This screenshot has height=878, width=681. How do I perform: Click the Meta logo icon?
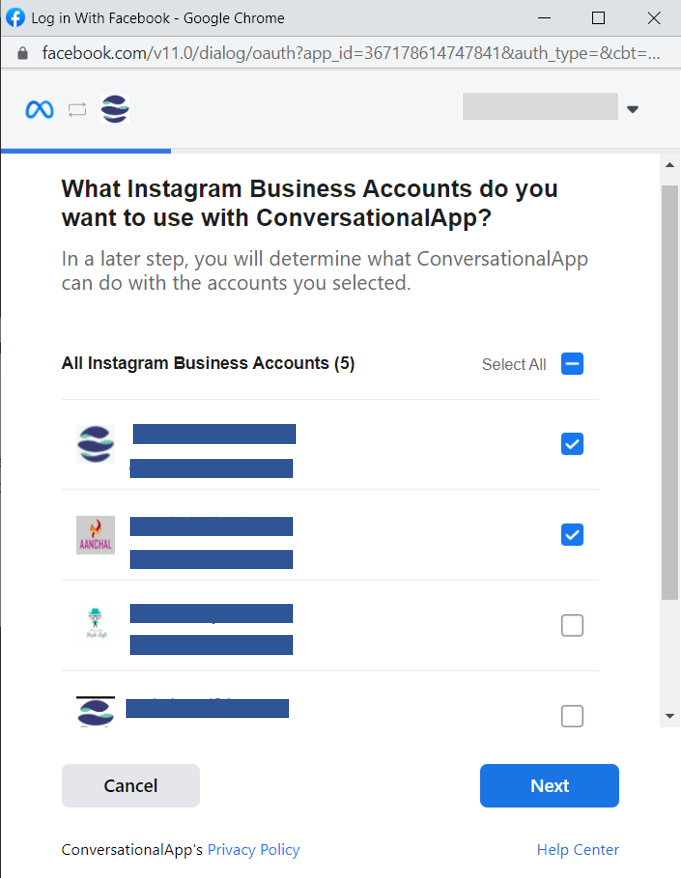click(40, 110)
